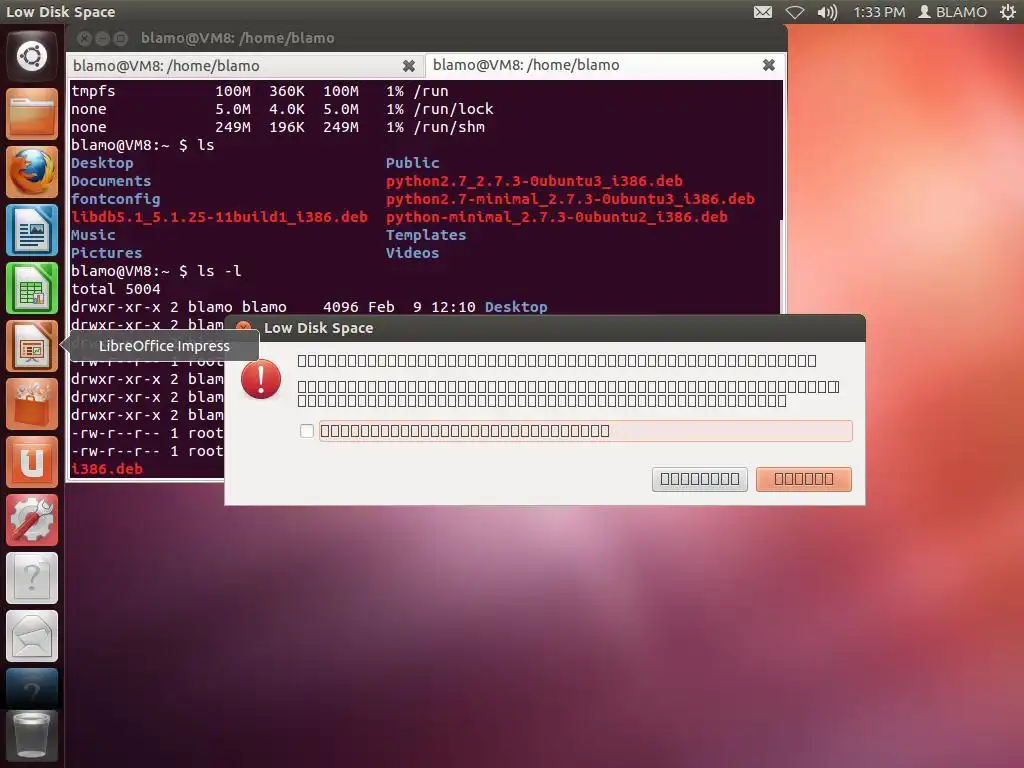Open the BLAMO user menu

pyautogui.click(x=952, y=12)
